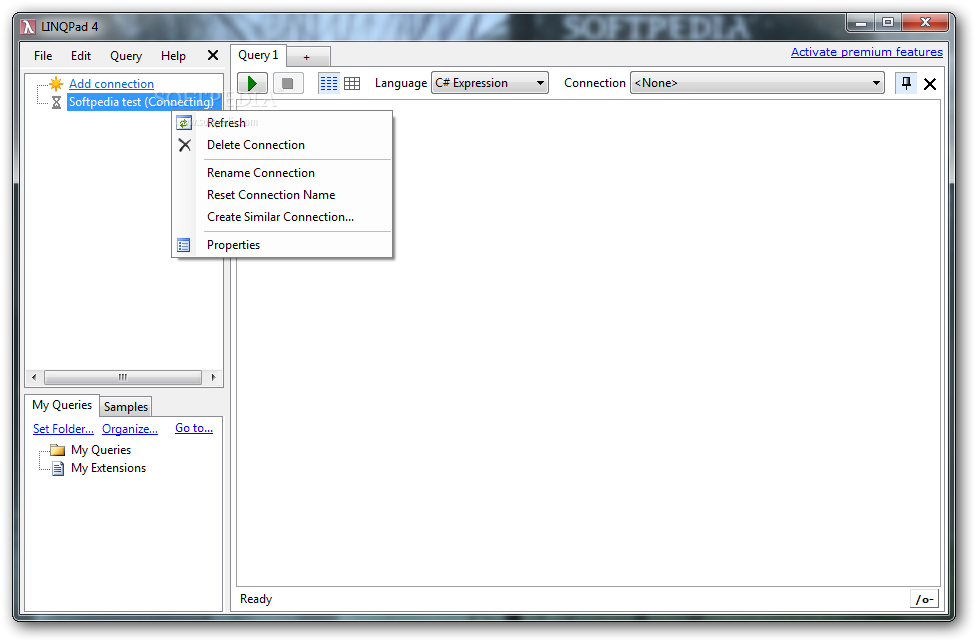976x642 pixels.
Task: Click left arrow of connections panel scrollbar
Action: pos(34,377)
